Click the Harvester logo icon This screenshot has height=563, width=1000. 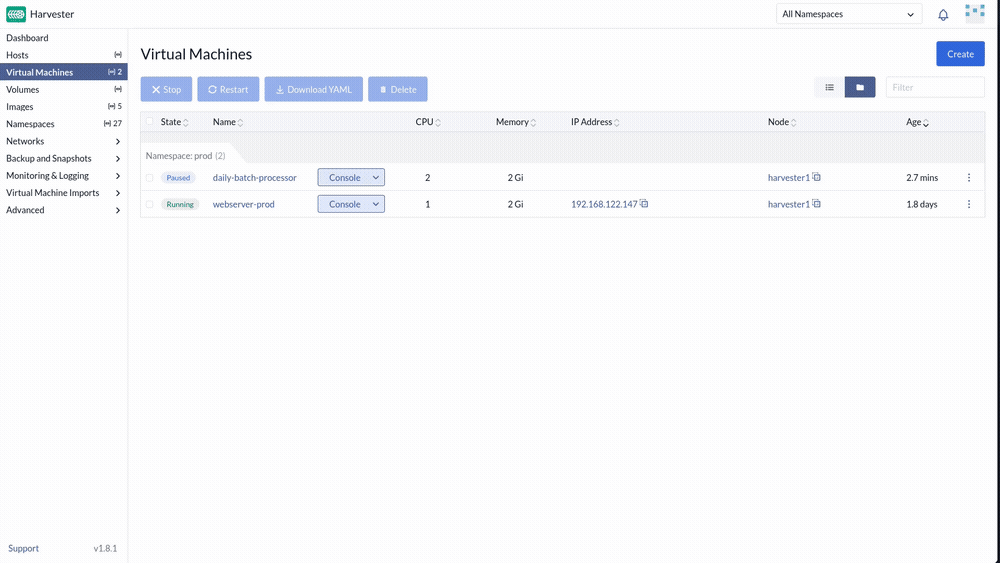[x=16, y=14]
